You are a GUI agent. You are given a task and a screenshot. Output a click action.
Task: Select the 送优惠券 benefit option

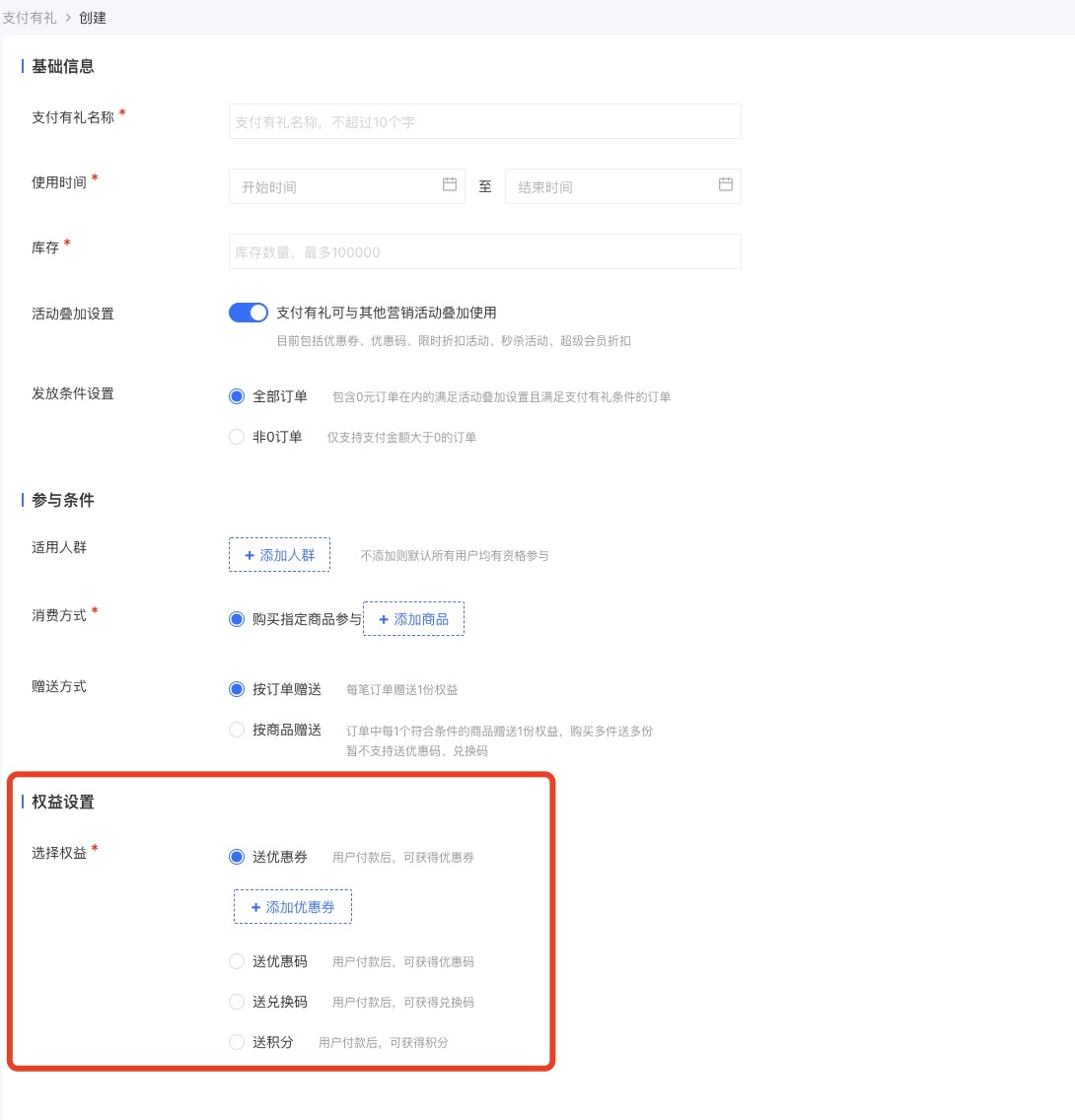pyautogui.click(x=237, y=857)
